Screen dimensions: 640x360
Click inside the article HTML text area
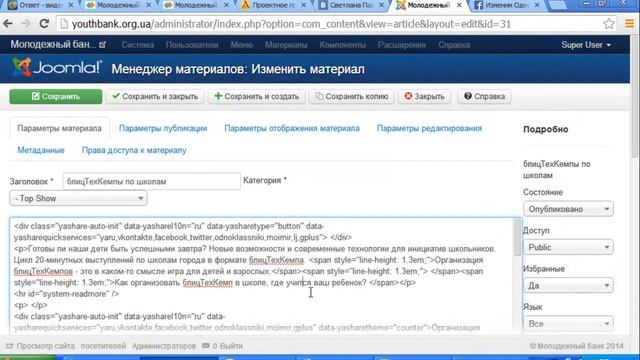point(261,276)
